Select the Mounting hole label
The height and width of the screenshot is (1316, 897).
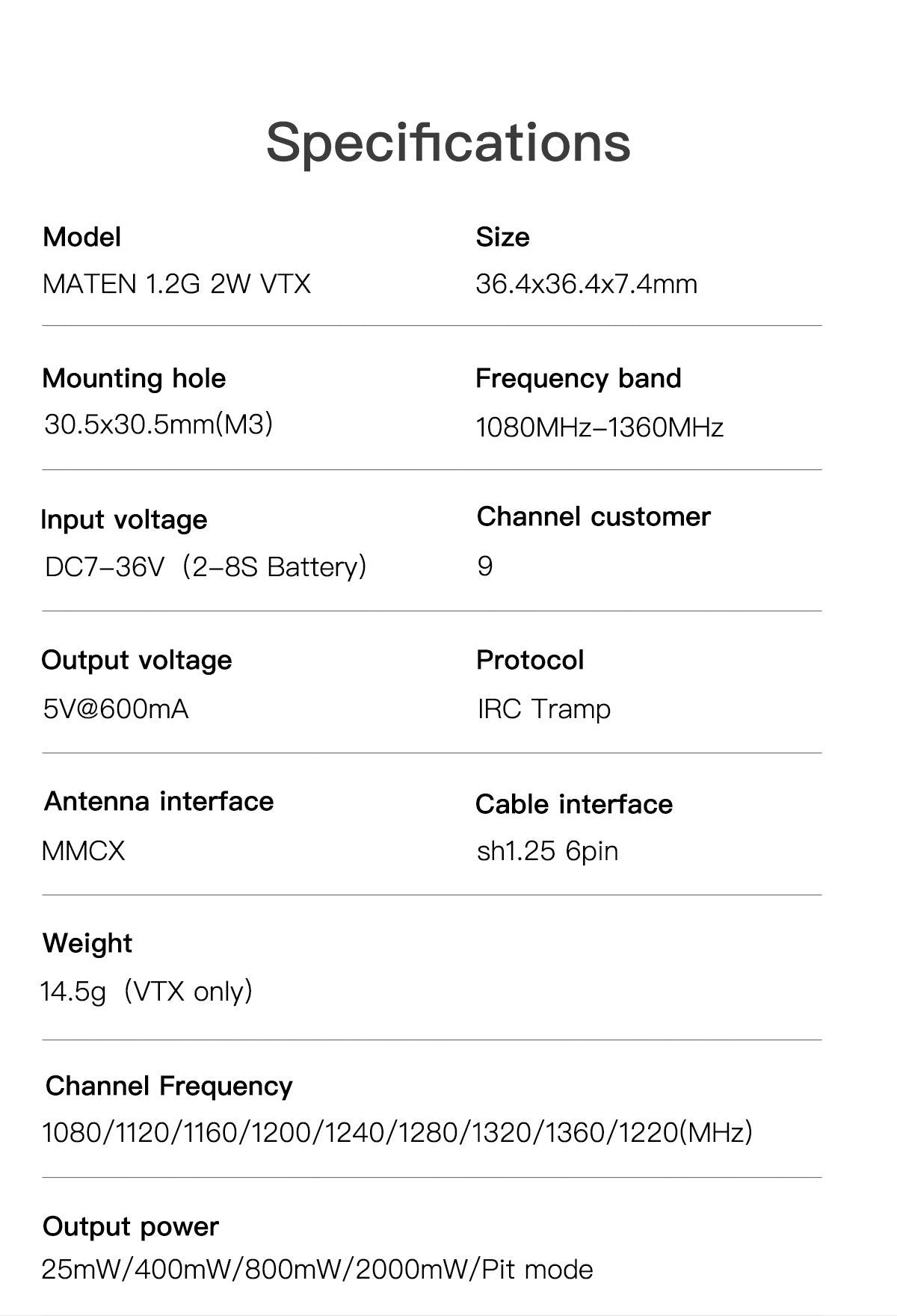pos(134,378)
